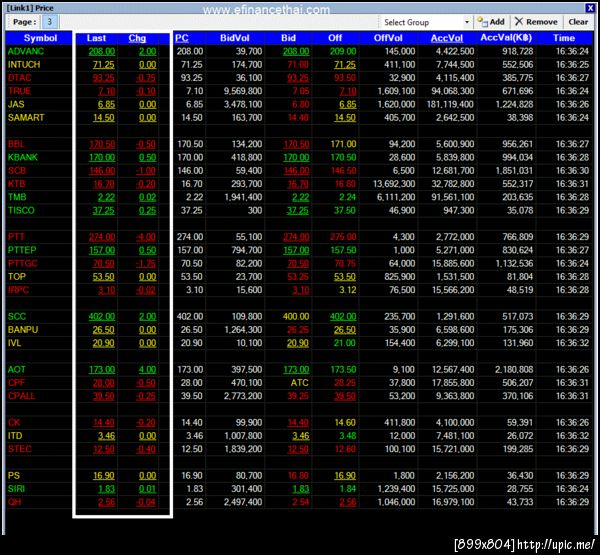
Task: Select the DTAC symbol
Action: (20, 78)
